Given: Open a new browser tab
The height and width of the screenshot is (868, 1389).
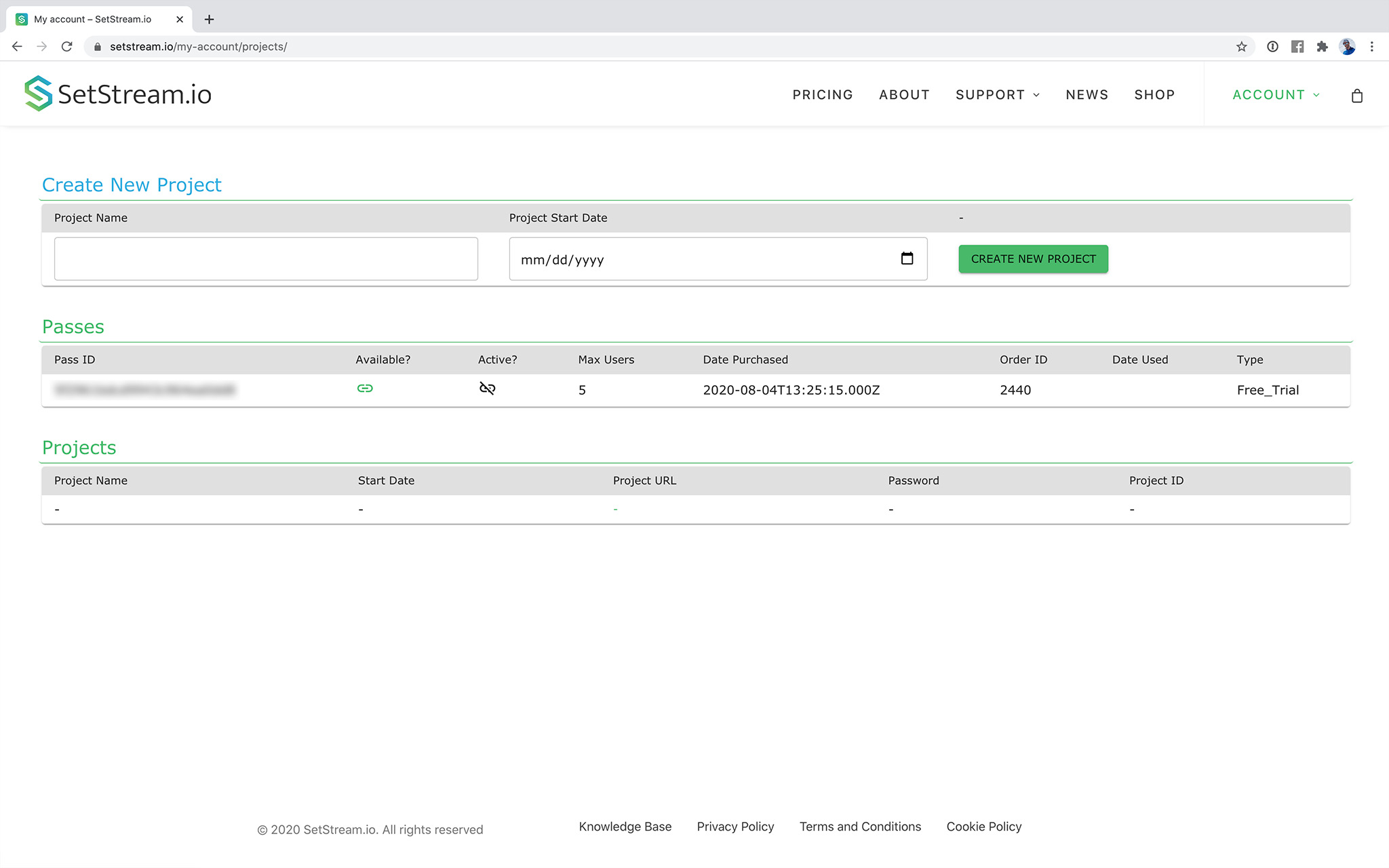Looking at the screenshot, I should (x=209, y=19).
